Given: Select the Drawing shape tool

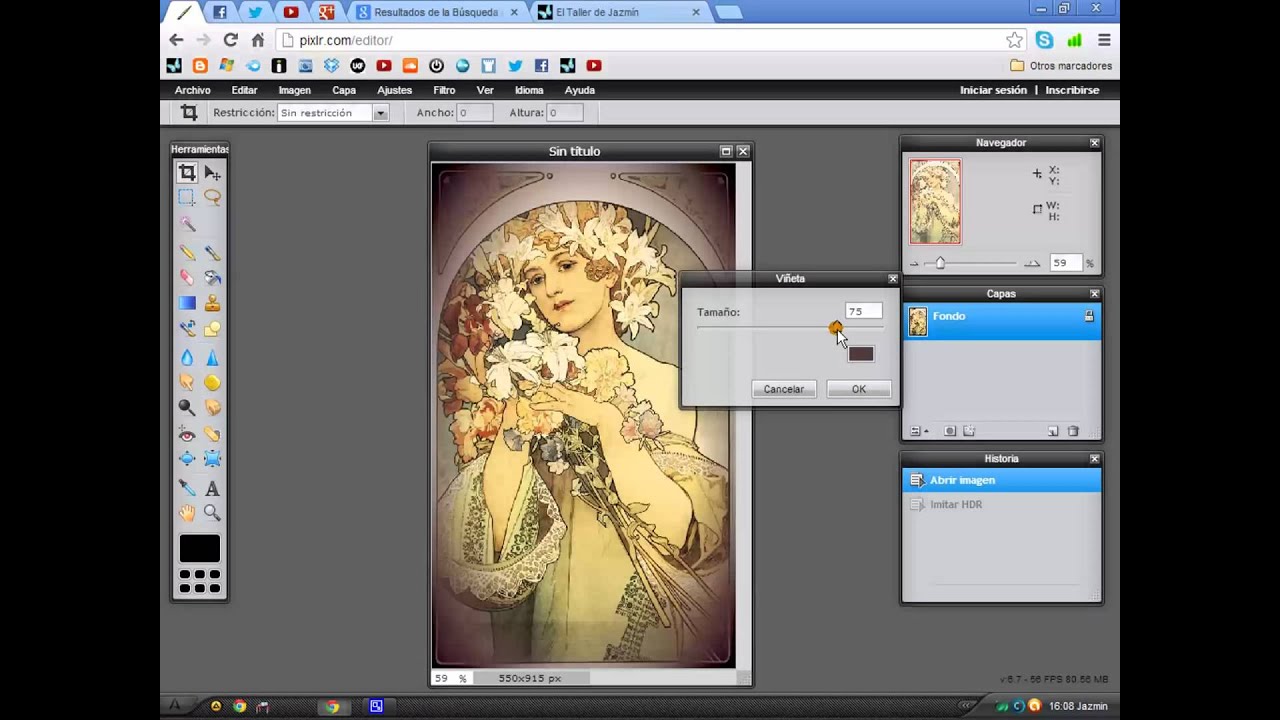Looking at the screenshot, I should (x=212, y=328).
